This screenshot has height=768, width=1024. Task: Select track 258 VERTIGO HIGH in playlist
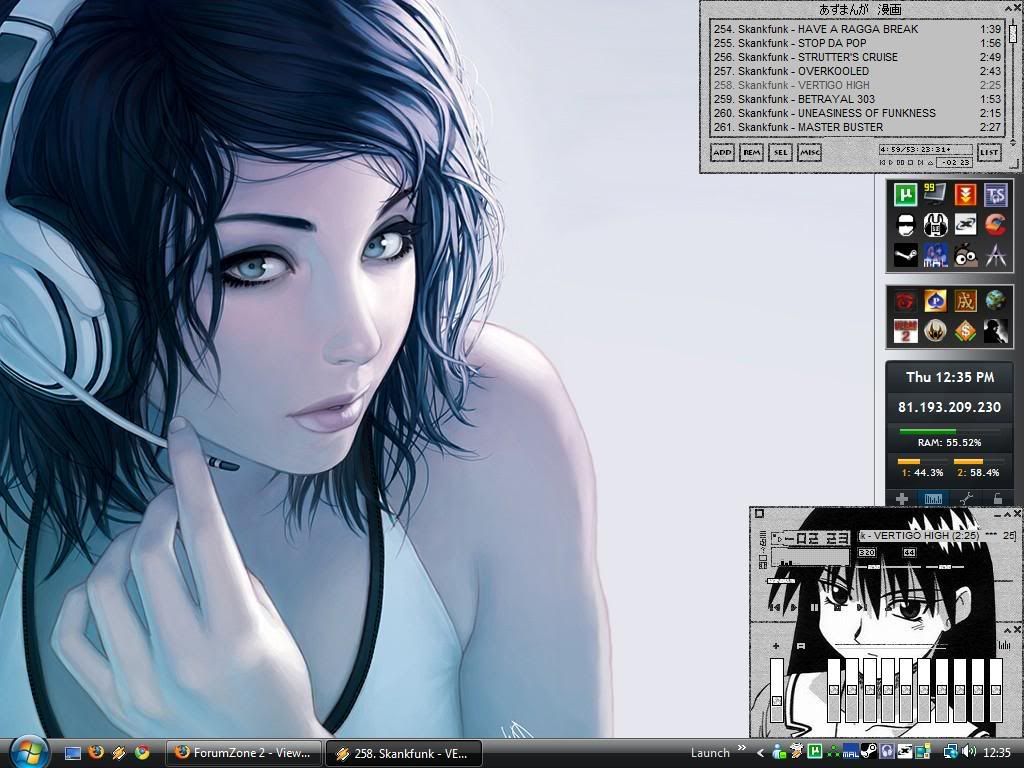tap(857, 86)
